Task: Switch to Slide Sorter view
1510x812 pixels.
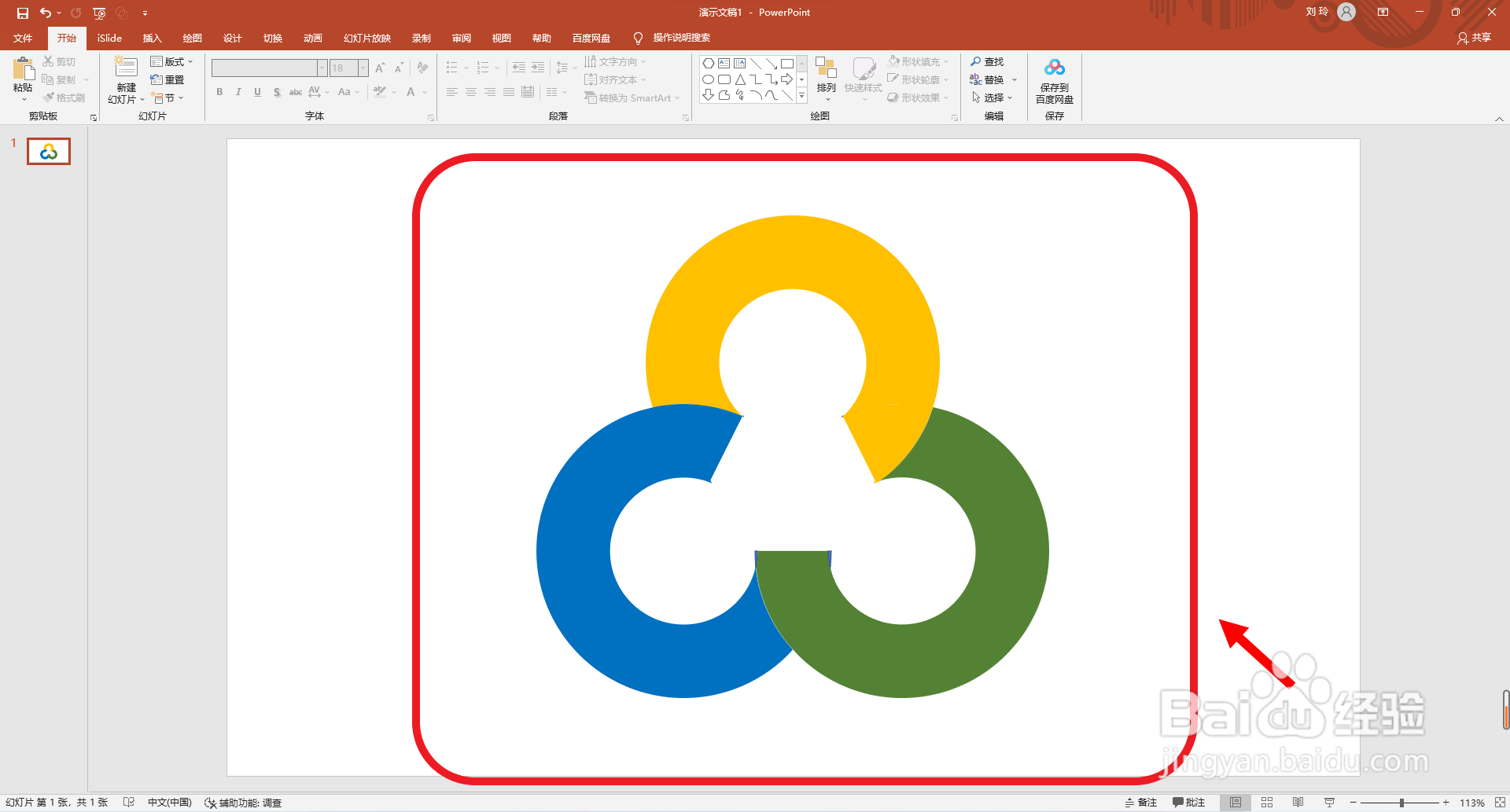Action: [x=1267, y=803]
